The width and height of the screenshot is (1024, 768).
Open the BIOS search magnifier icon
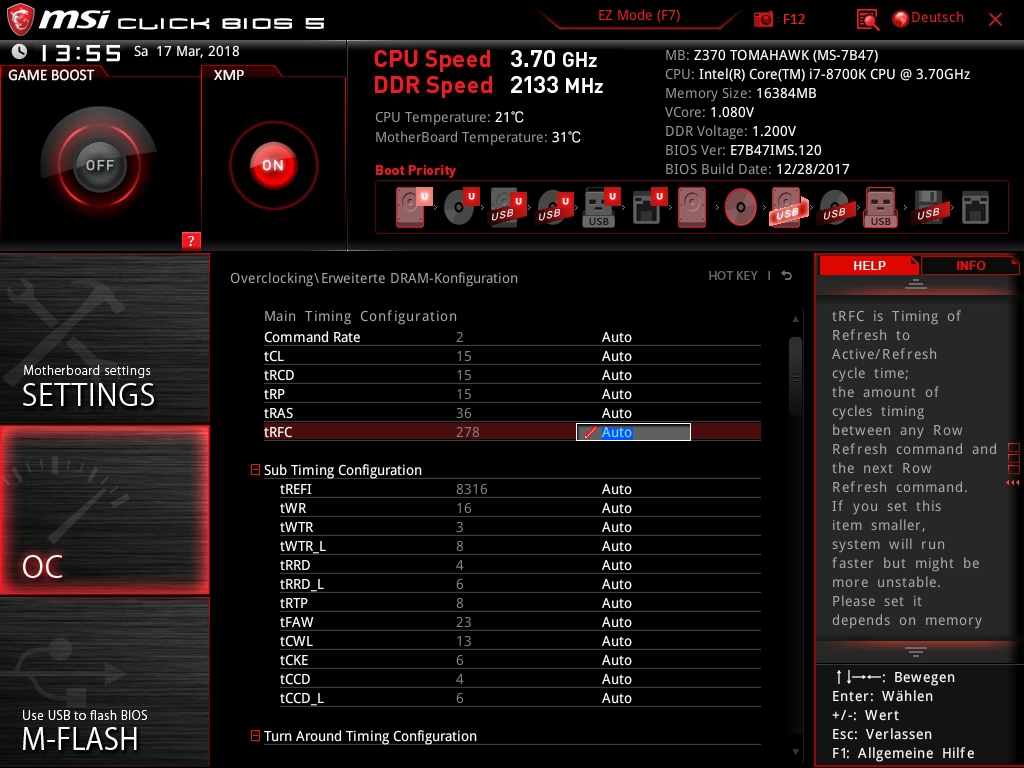pos(867,20)
